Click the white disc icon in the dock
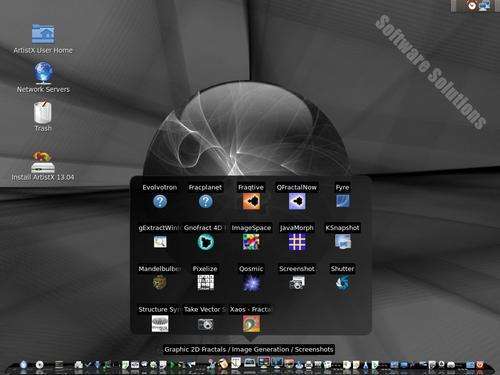The image size is (500, 375). tap(39, 365)
